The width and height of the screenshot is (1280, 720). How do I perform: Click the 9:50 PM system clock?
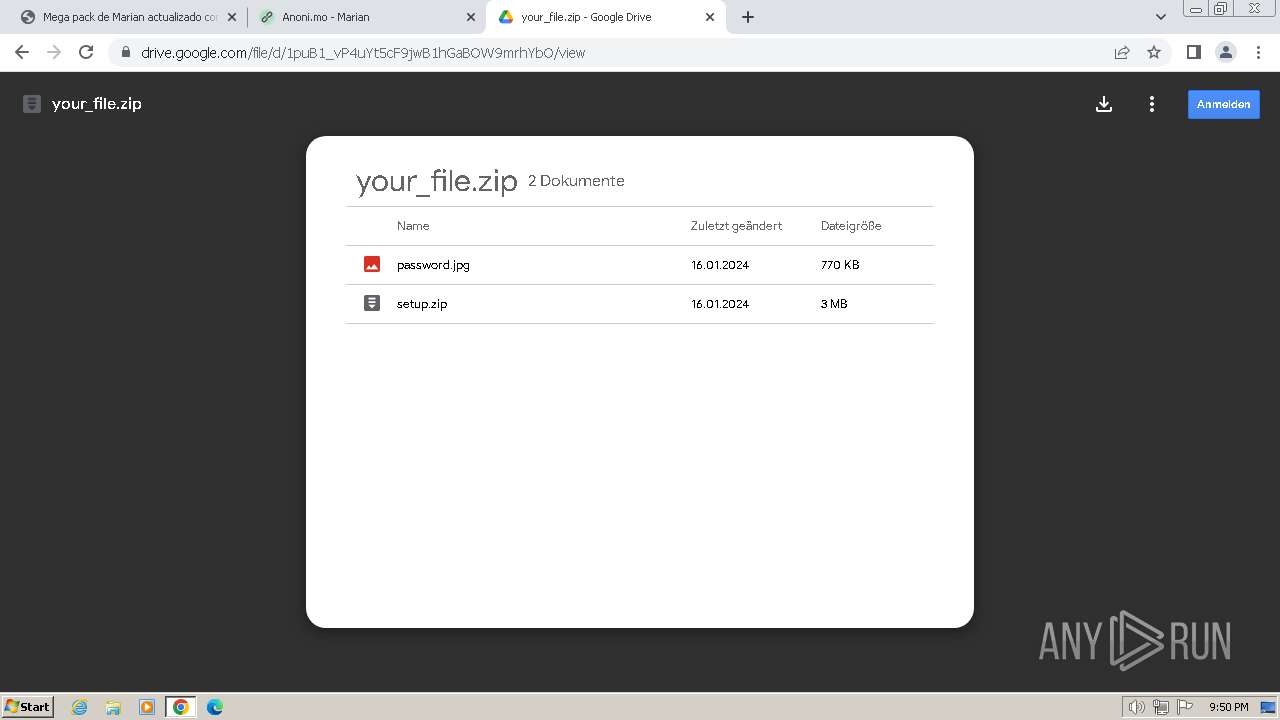tap(1229, 707)
